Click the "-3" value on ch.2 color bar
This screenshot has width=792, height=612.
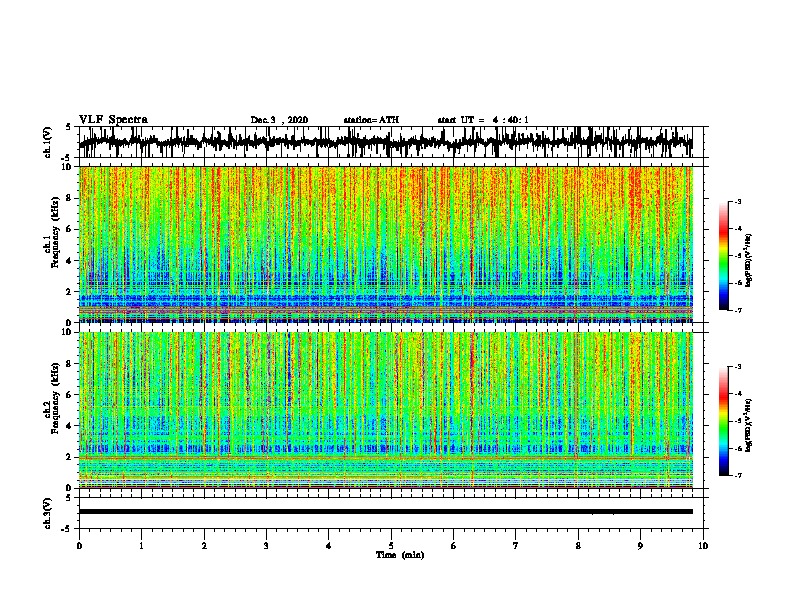(x=737, y=367)
